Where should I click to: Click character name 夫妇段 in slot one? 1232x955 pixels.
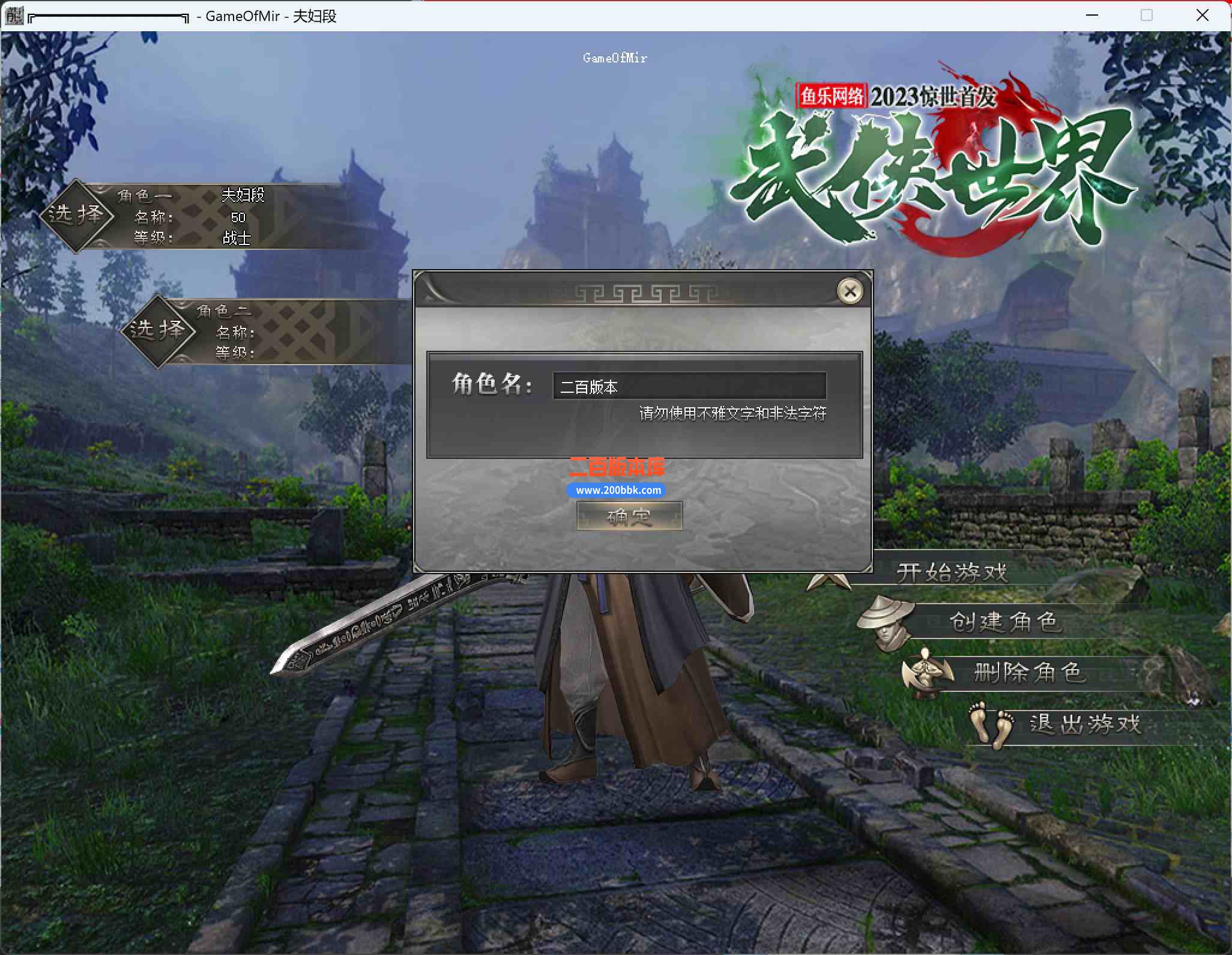pos(243,195)
